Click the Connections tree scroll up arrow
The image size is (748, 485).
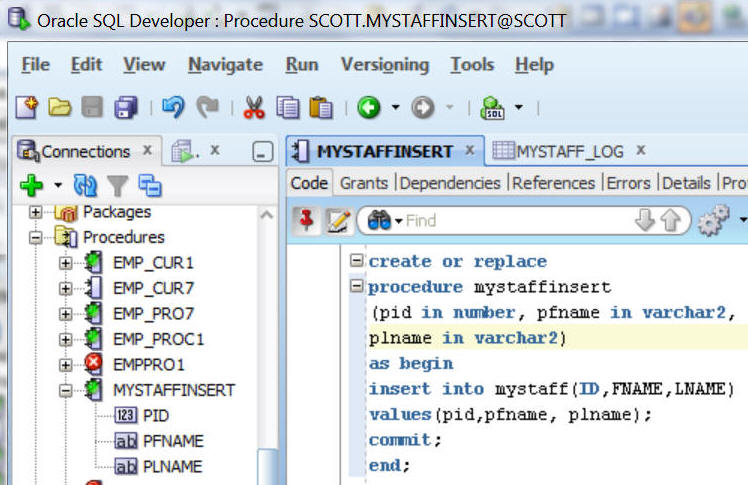coord(267,216)
